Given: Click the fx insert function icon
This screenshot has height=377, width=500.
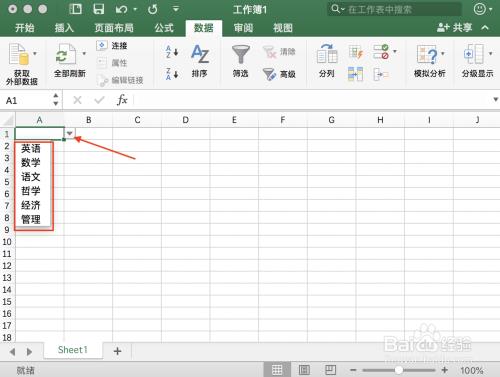Looking at the screenshot, I should coord(122,100).
